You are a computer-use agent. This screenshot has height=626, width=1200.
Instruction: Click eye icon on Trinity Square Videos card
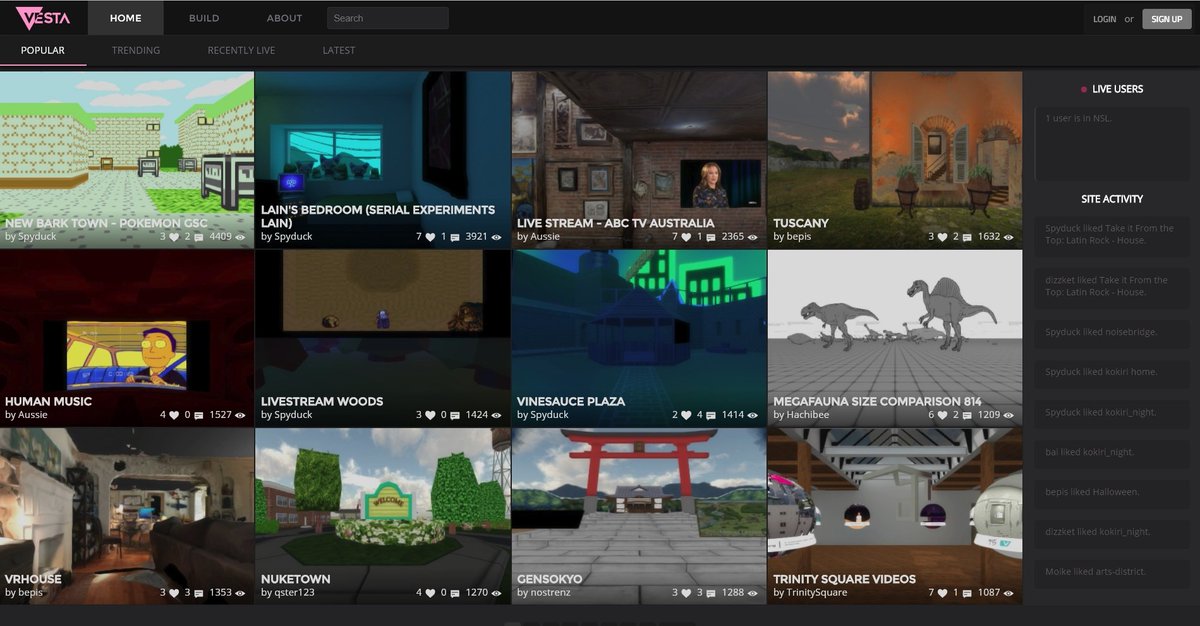click(1009, 593)
